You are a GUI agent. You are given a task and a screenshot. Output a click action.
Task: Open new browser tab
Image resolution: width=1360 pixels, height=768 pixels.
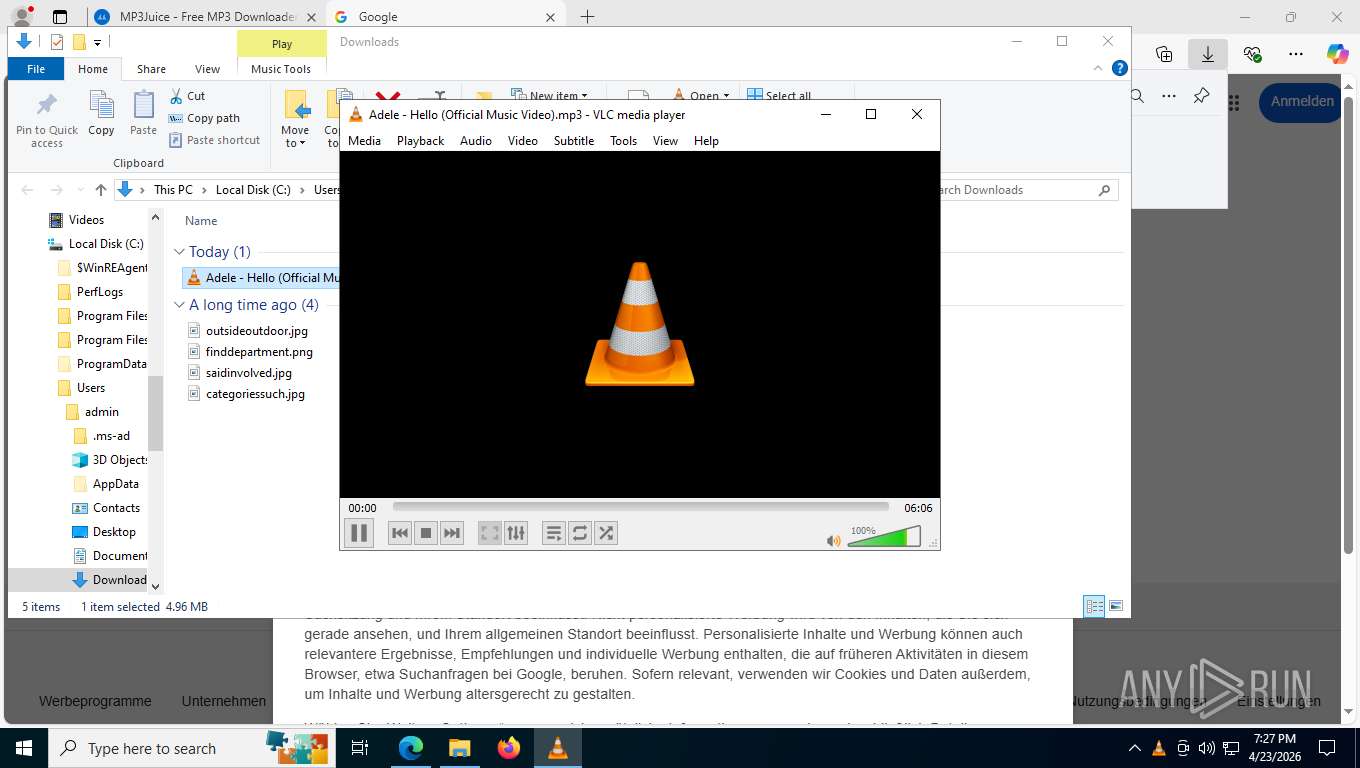(587, 16)
